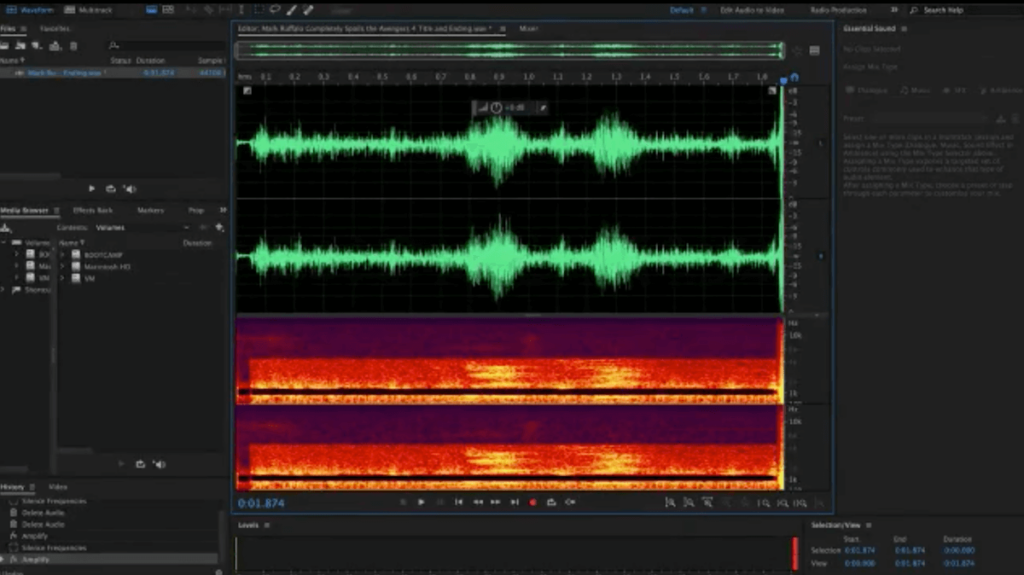Toggle Loop Playback in transport
This screenshot has width=1024, height=575.
[x=551, y=502]
